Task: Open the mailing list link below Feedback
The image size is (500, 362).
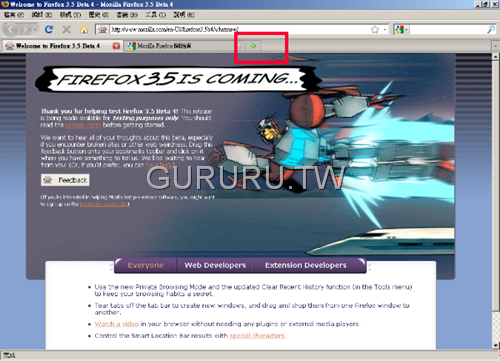Action: (x=103, y=204)
